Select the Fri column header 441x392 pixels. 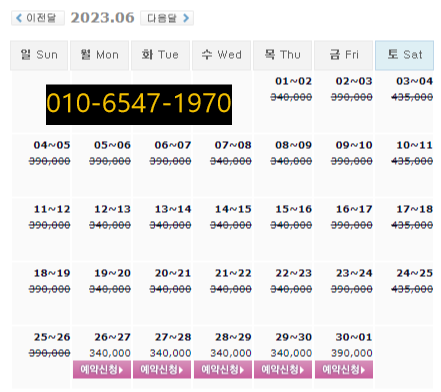[343, 55]
